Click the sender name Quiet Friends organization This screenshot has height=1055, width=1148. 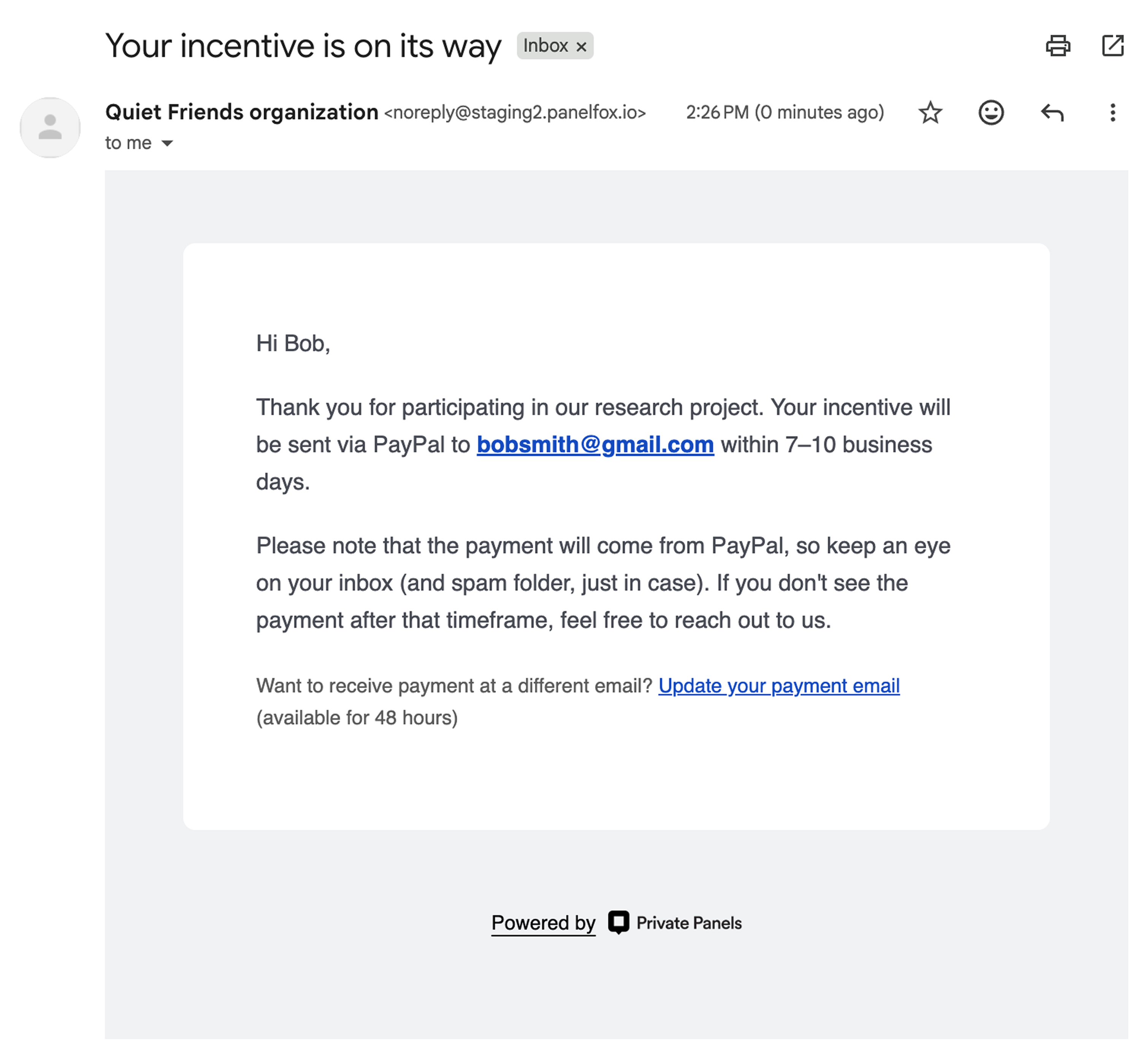tap(242, 112)
